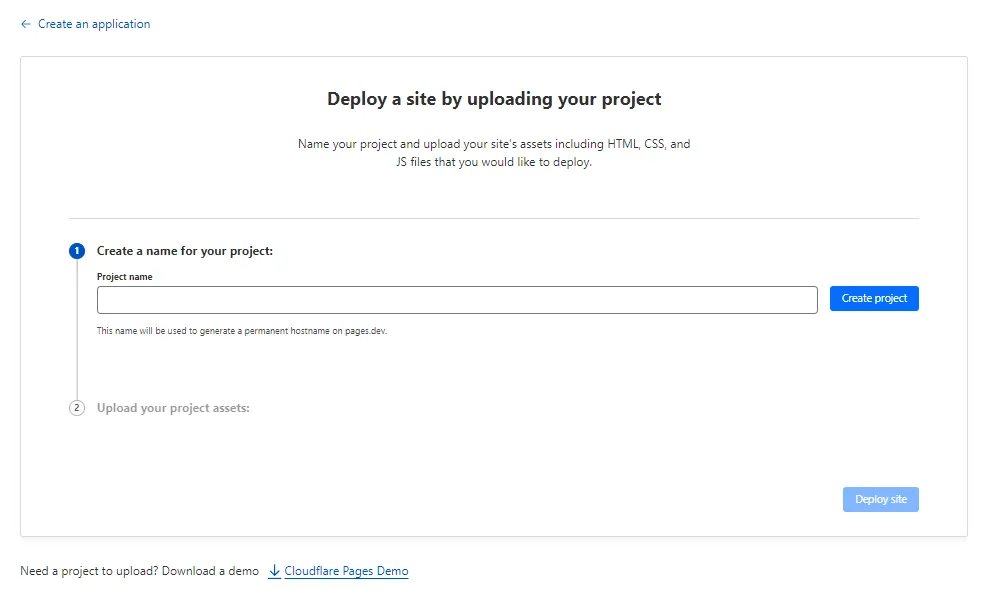Select the Create a name for your project title
This screenshot has height=615, width=985.
pyautogui.click(x=185, y=251)
